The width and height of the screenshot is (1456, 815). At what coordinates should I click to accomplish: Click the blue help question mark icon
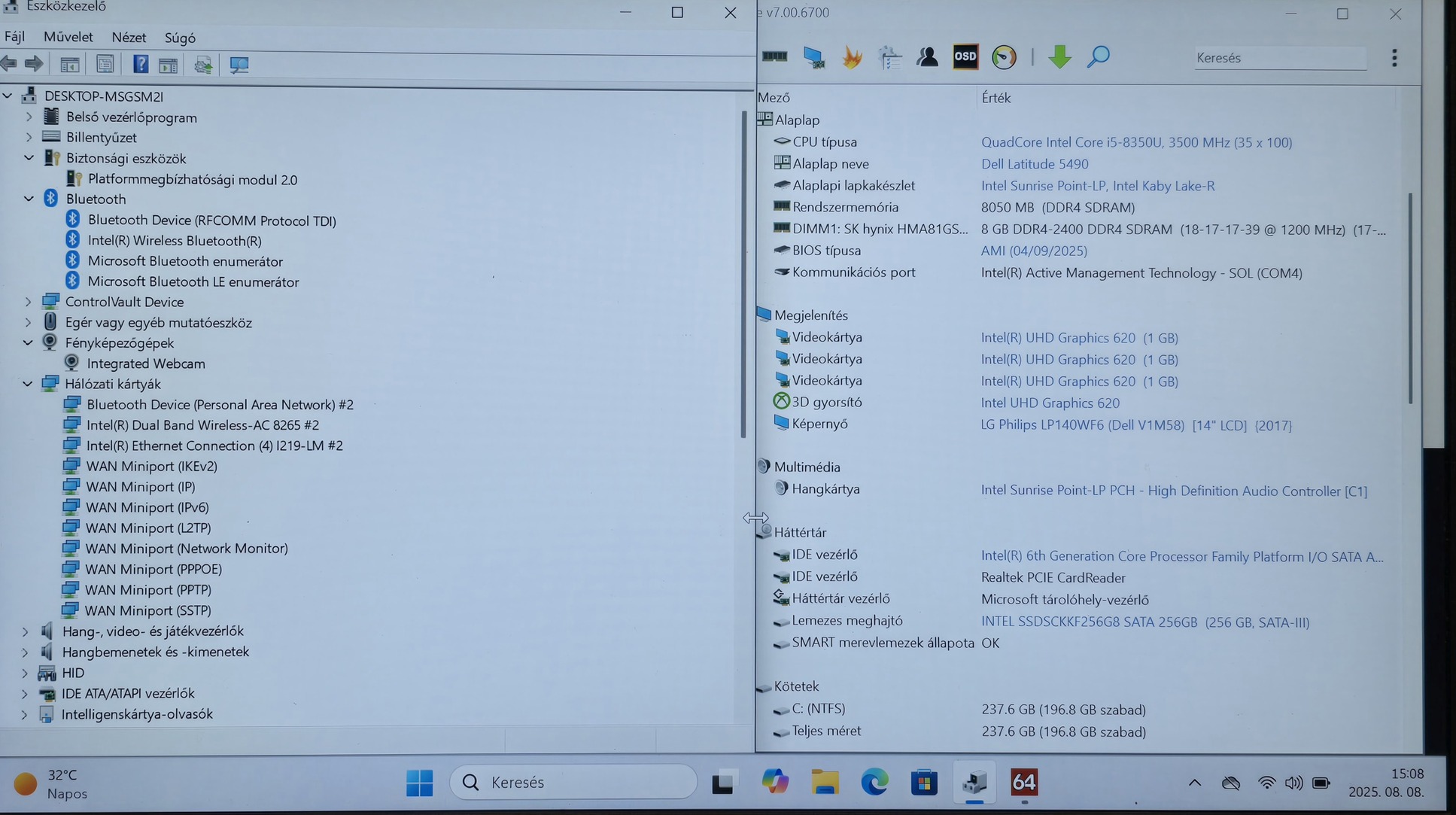[140, 65]
